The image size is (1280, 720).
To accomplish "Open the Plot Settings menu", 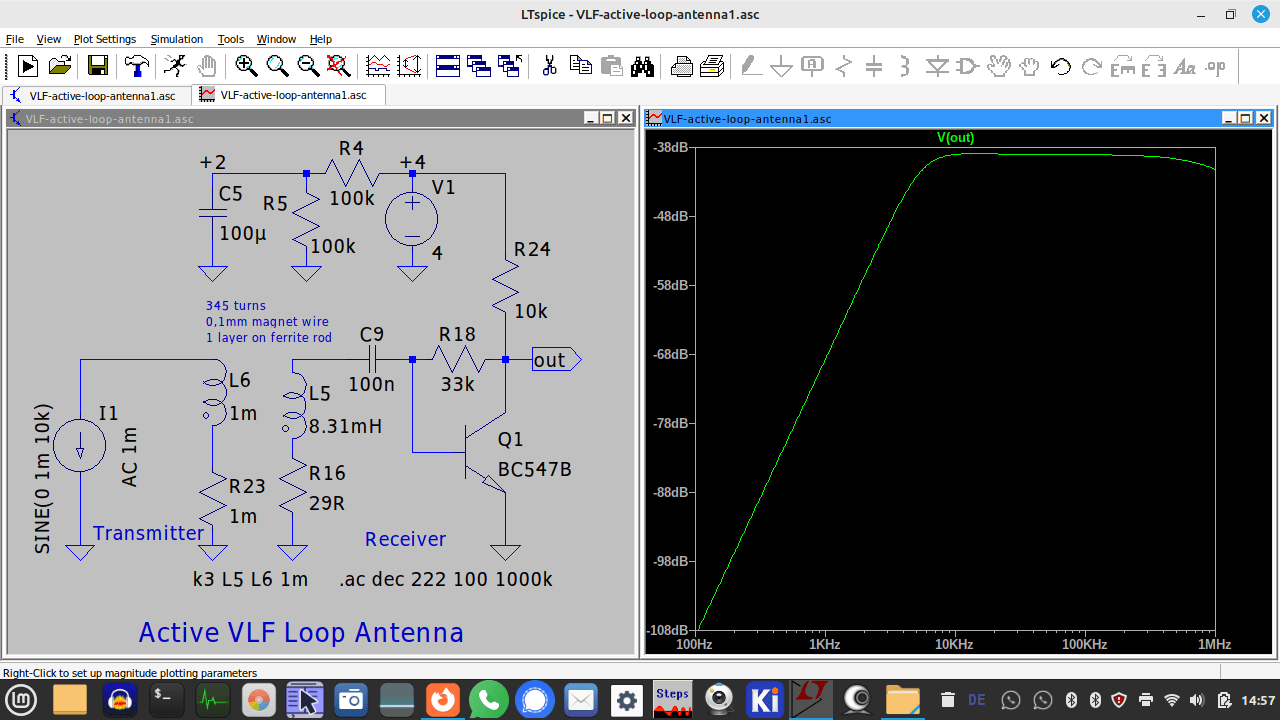I will [105, 39].
